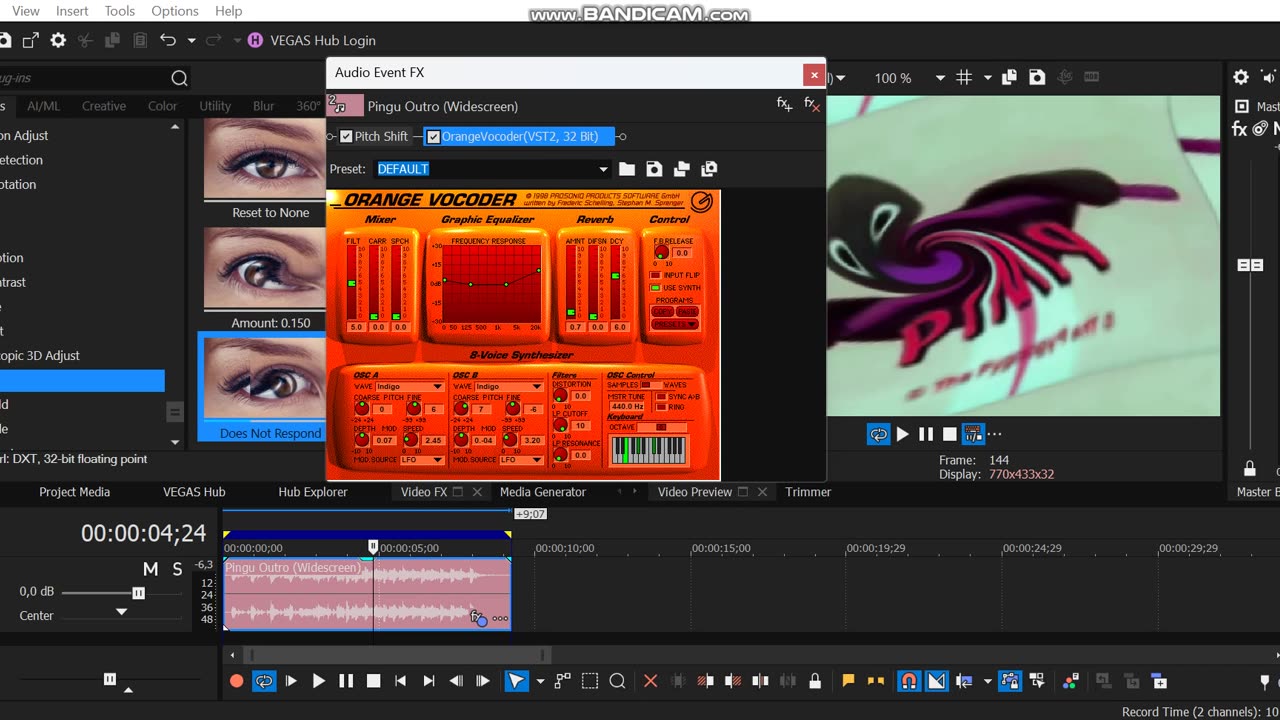Click the lock event padlock icon
Viewport: 1280px width, 720px height.
point(815,681)
